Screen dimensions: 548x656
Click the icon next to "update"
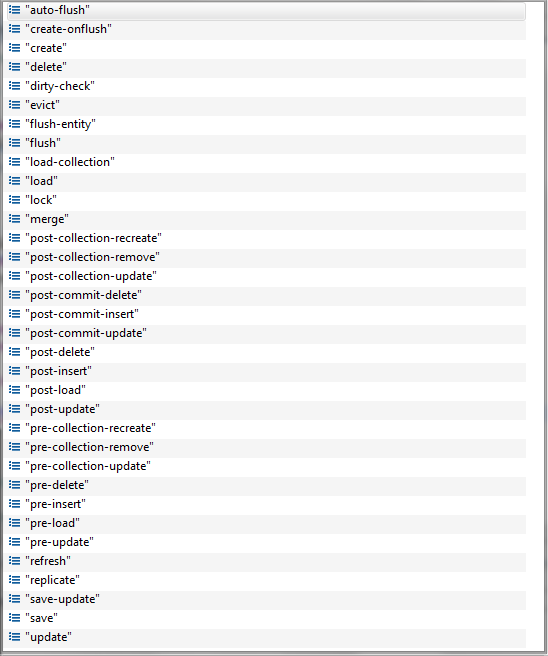[15, 637]
